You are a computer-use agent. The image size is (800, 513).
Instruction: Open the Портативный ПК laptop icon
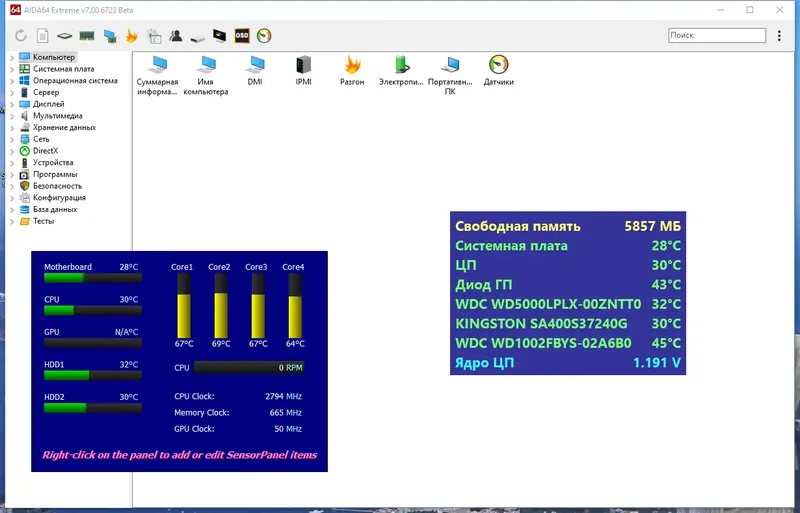click(450, 76)
